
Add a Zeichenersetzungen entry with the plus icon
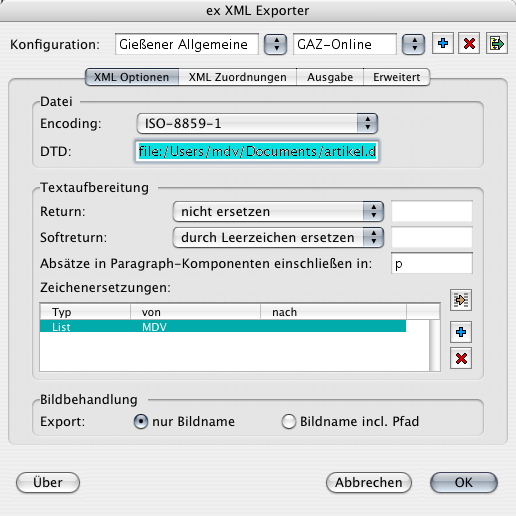461,332
